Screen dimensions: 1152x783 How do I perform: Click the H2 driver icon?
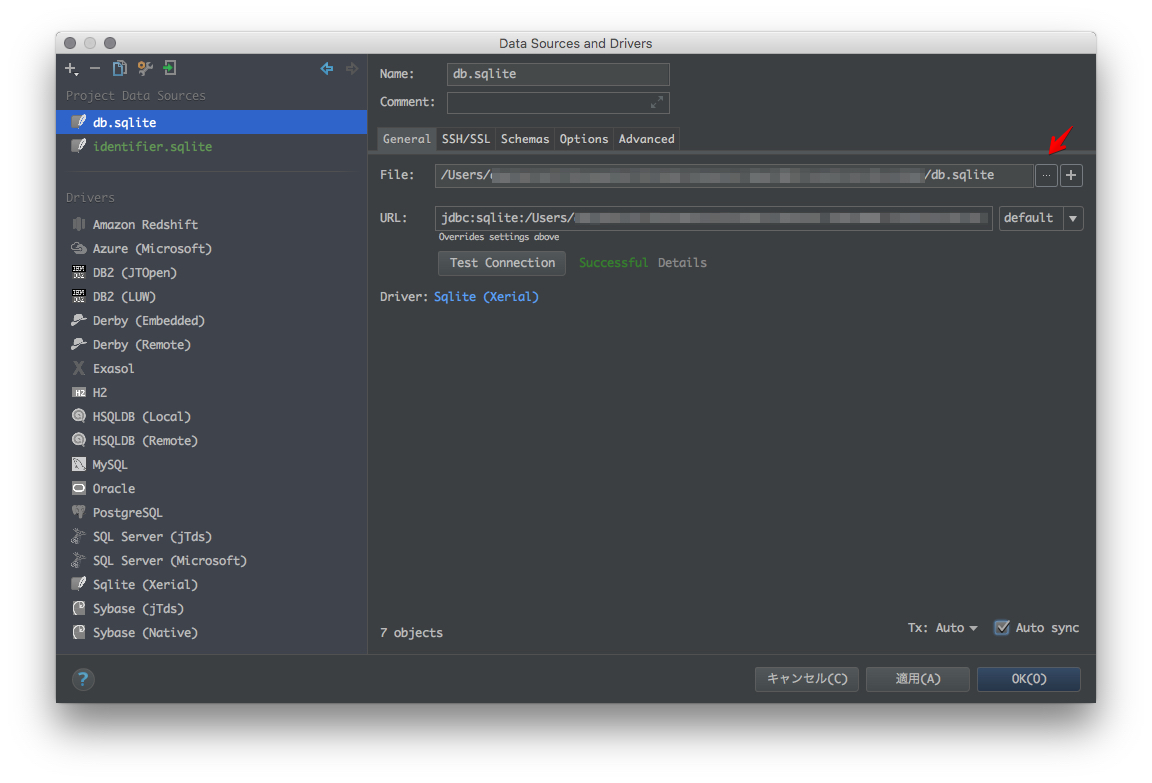(x=79, y=392)
